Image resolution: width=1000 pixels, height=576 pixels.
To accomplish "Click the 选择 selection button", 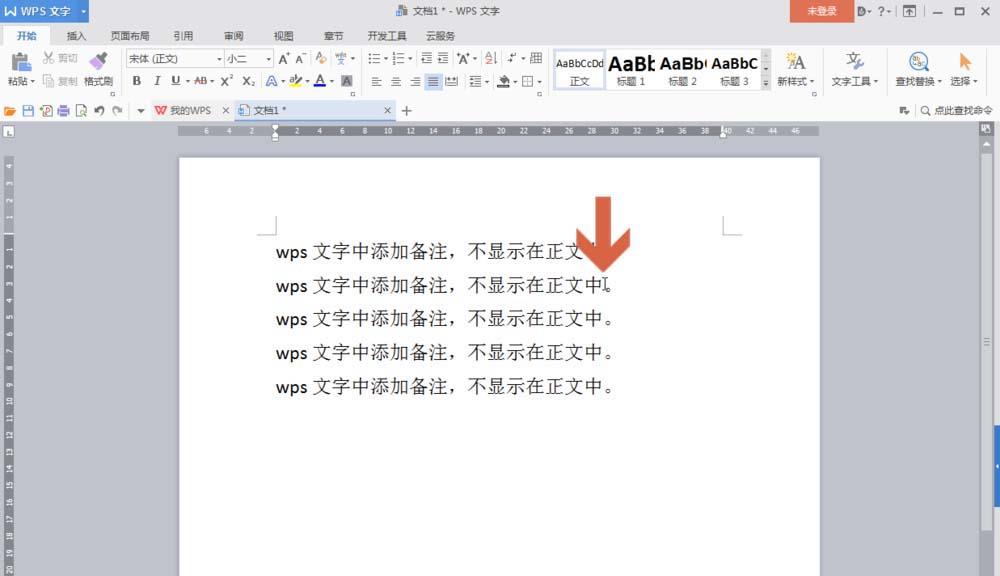I will coord(963,70).
